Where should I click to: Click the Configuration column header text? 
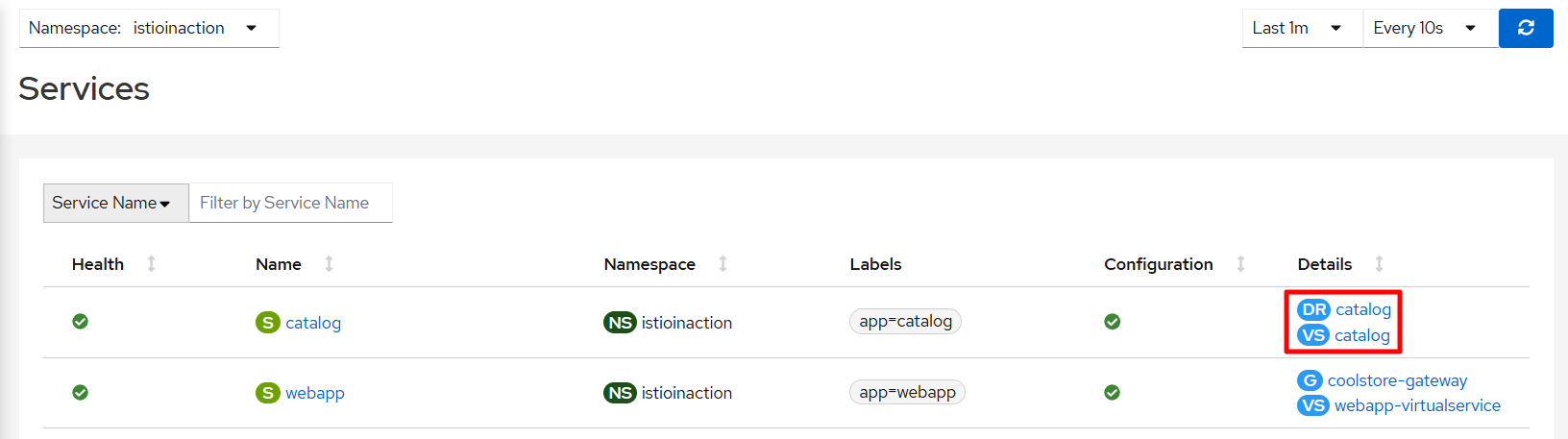tap(1159, 264)
